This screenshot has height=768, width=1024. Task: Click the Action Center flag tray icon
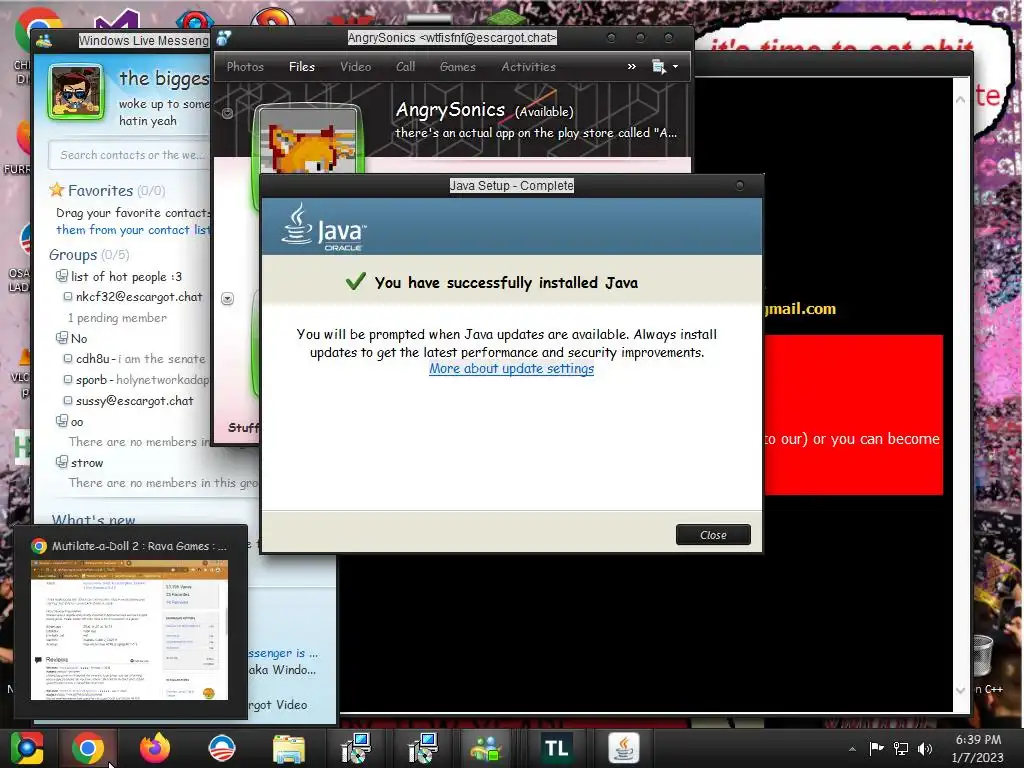[876, 748]
